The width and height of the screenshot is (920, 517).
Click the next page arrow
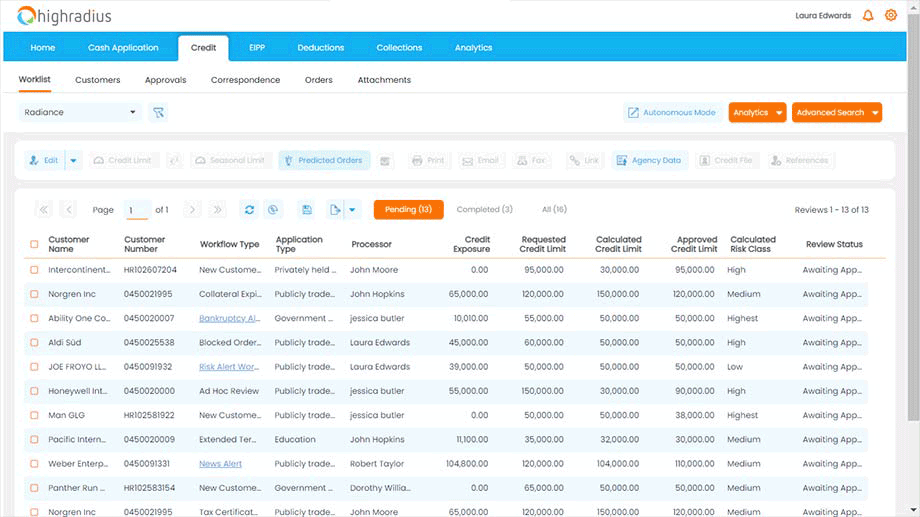click(x=192, y=210)
